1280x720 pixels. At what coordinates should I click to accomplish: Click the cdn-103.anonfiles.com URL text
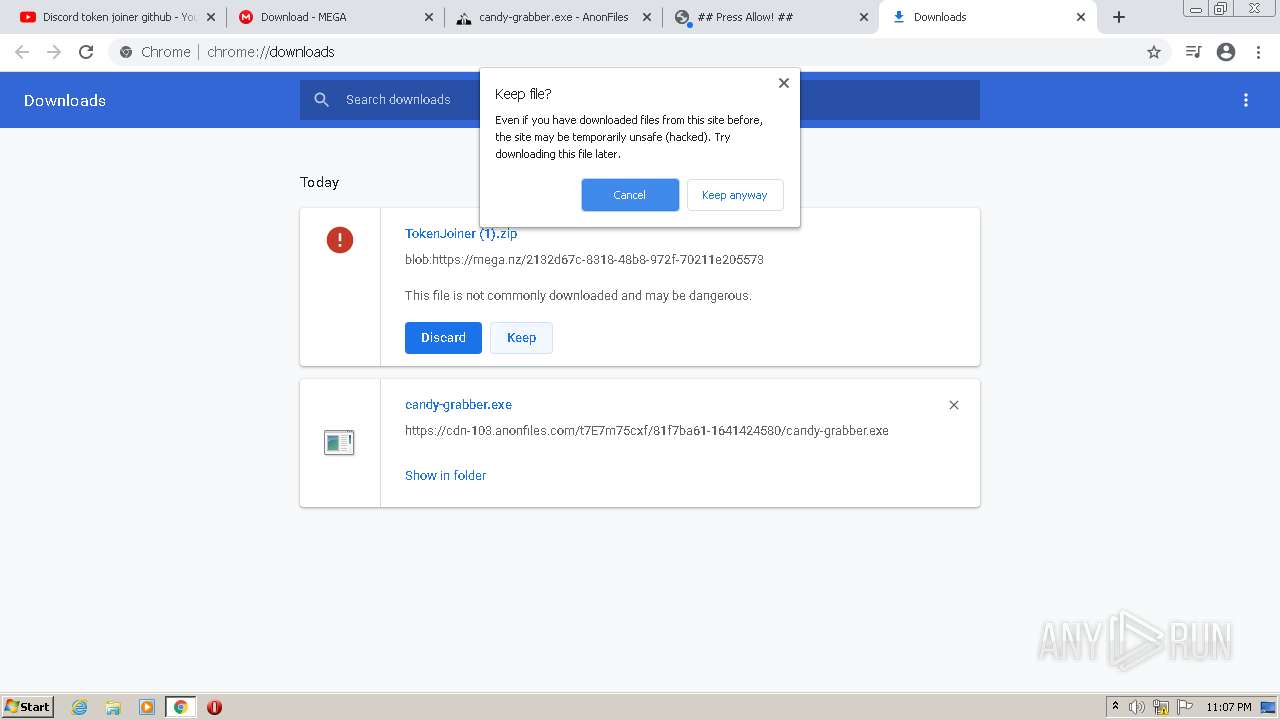point(647,431)
